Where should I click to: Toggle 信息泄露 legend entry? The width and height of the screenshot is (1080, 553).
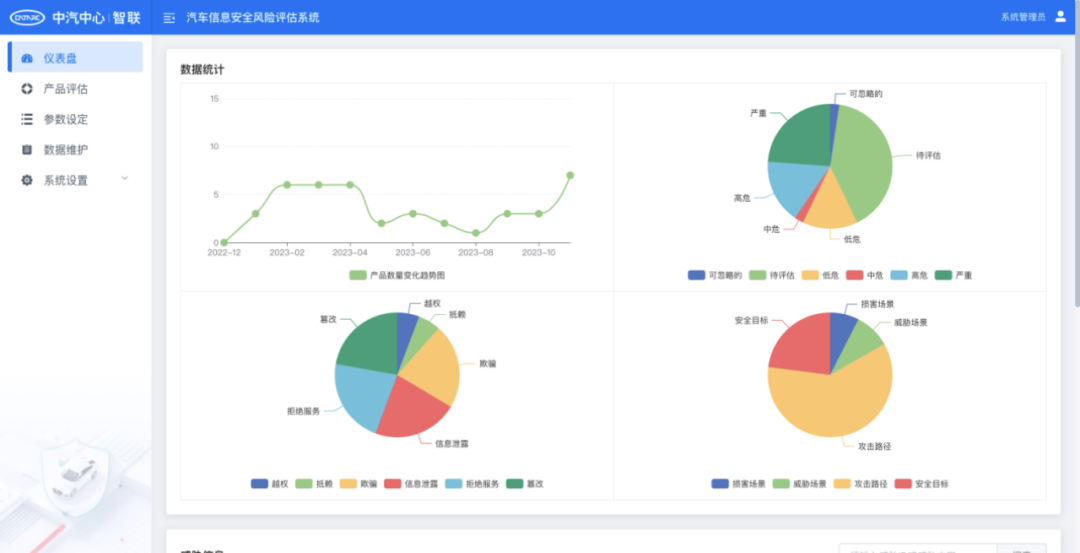pyautogui.click(x=411, y=484)
